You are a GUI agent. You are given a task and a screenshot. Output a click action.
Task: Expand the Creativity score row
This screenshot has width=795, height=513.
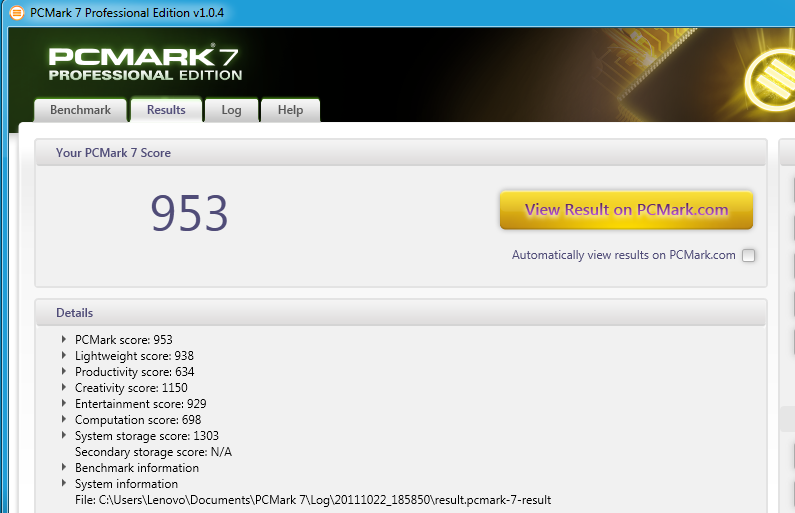pos(64,387)
